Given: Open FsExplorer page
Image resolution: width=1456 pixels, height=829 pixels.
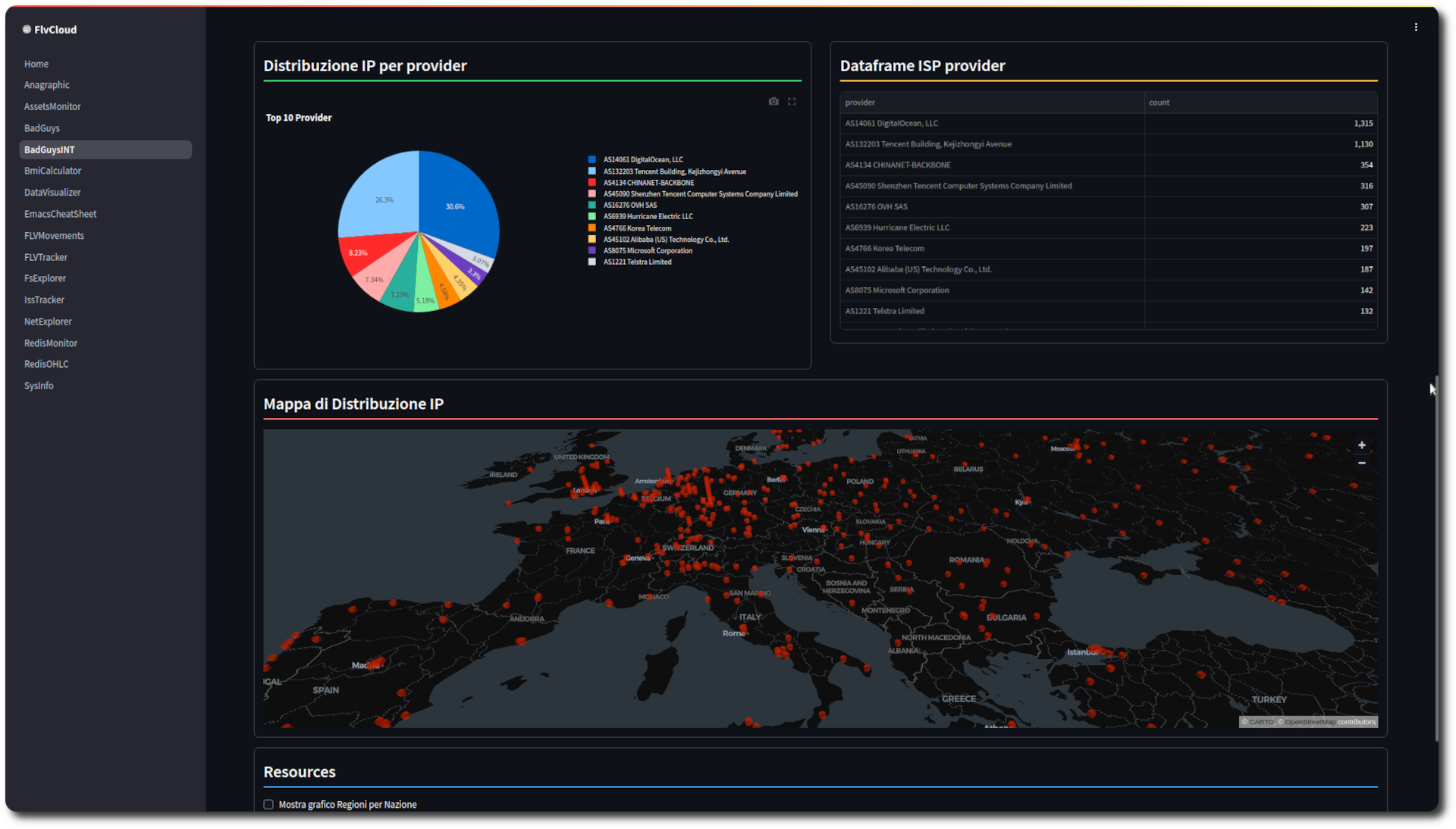Looking at the screenshot, I should pos(105,278).
